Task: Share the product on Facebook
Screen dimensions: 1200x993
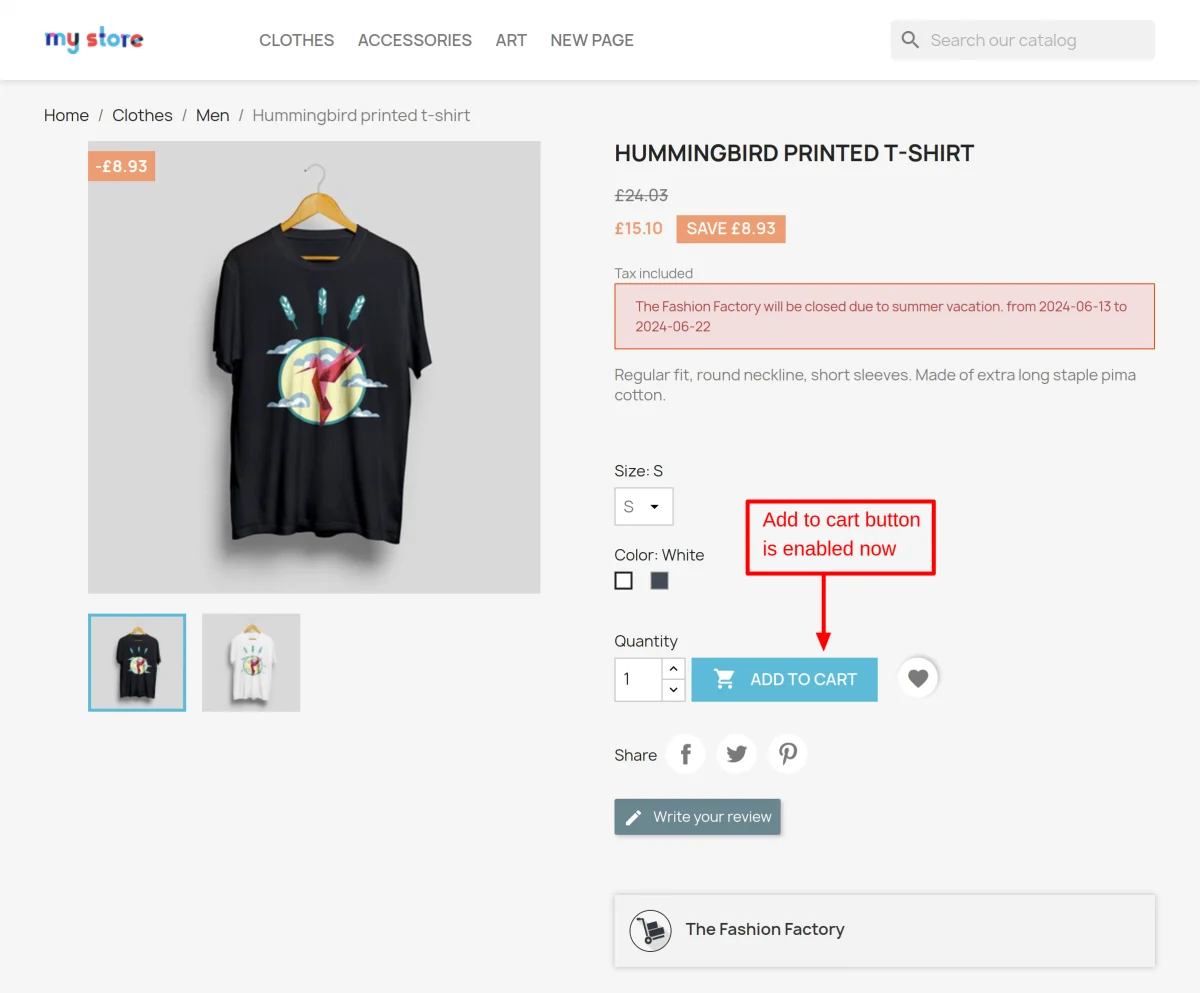Action: [685, 753]
